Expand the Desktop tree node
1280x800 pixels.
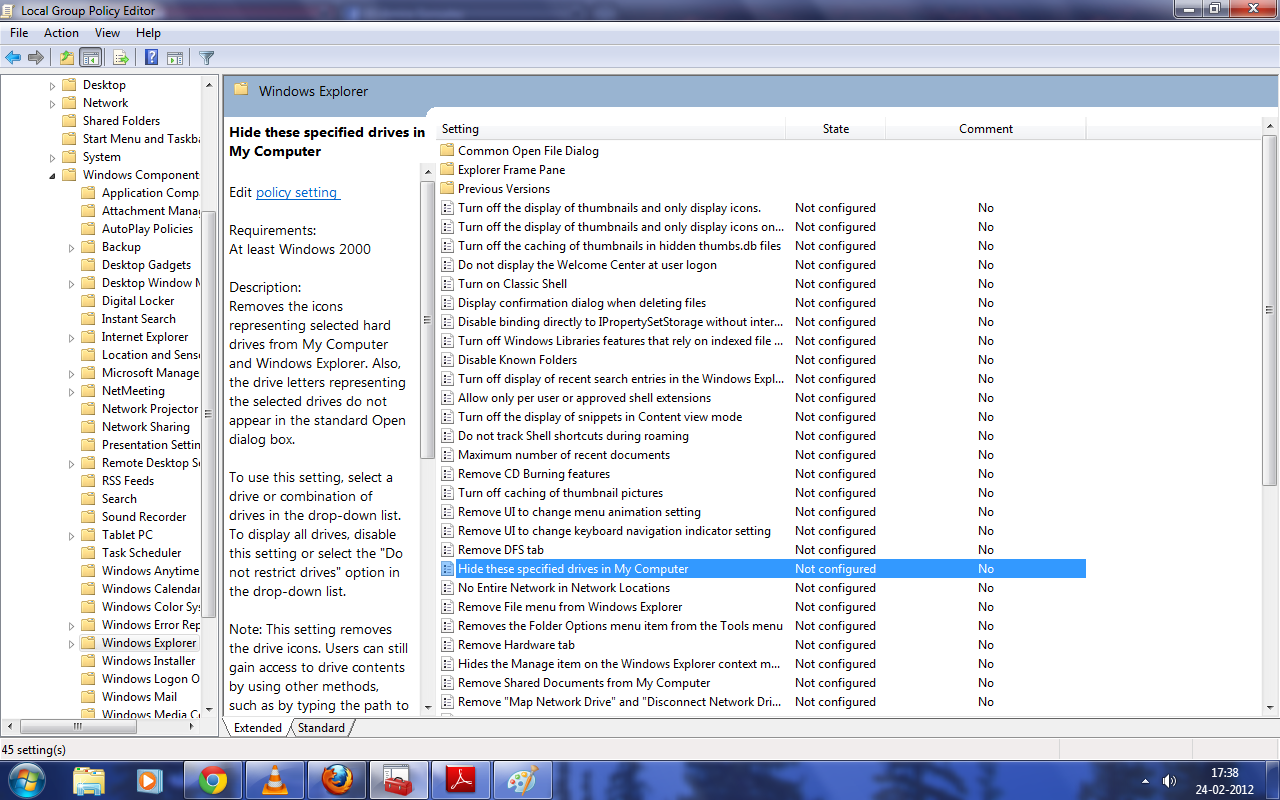click(53, 85)
